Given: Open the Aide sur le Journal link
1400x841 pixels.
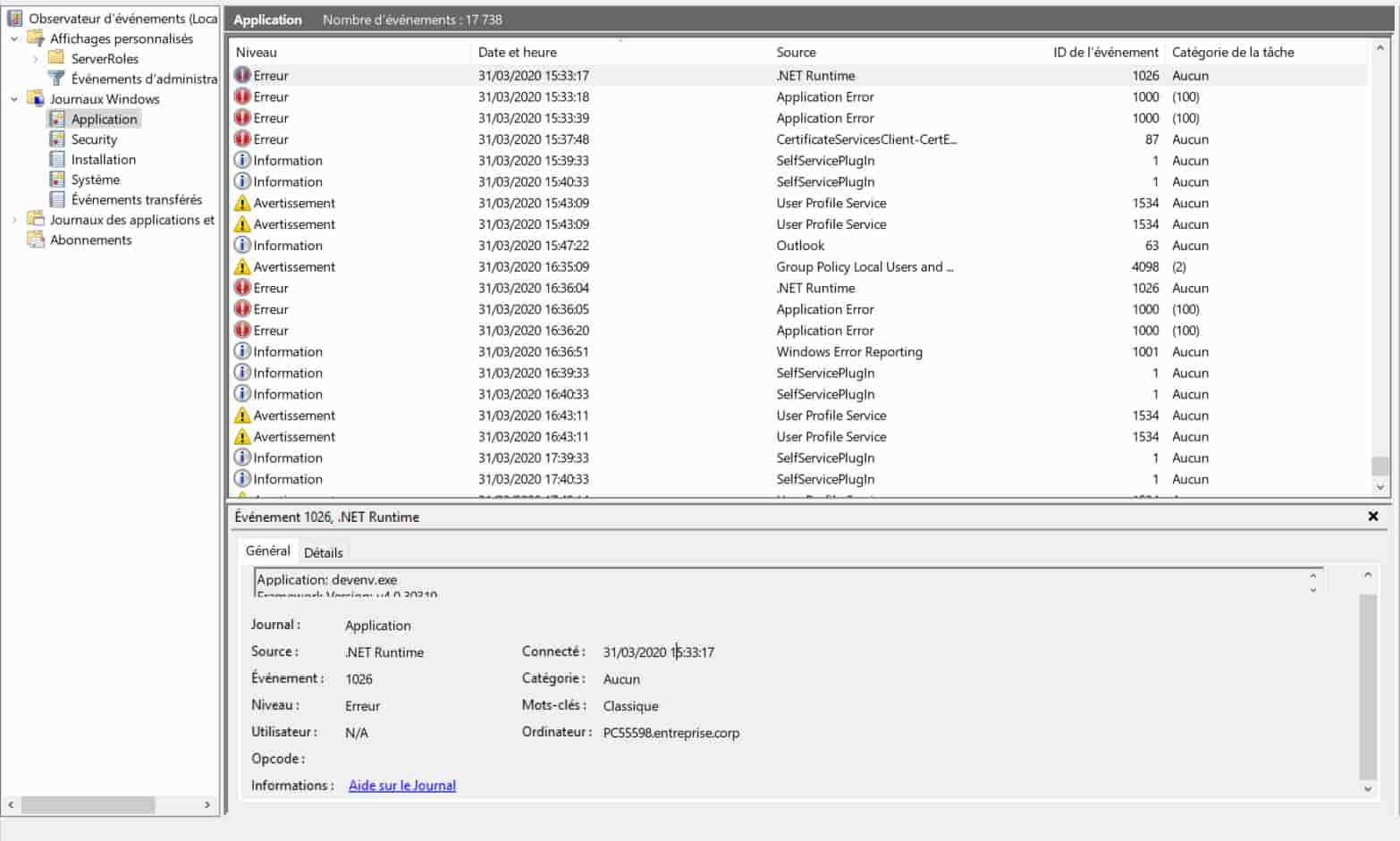Looking at the screenshot, I should pos(402,786).
